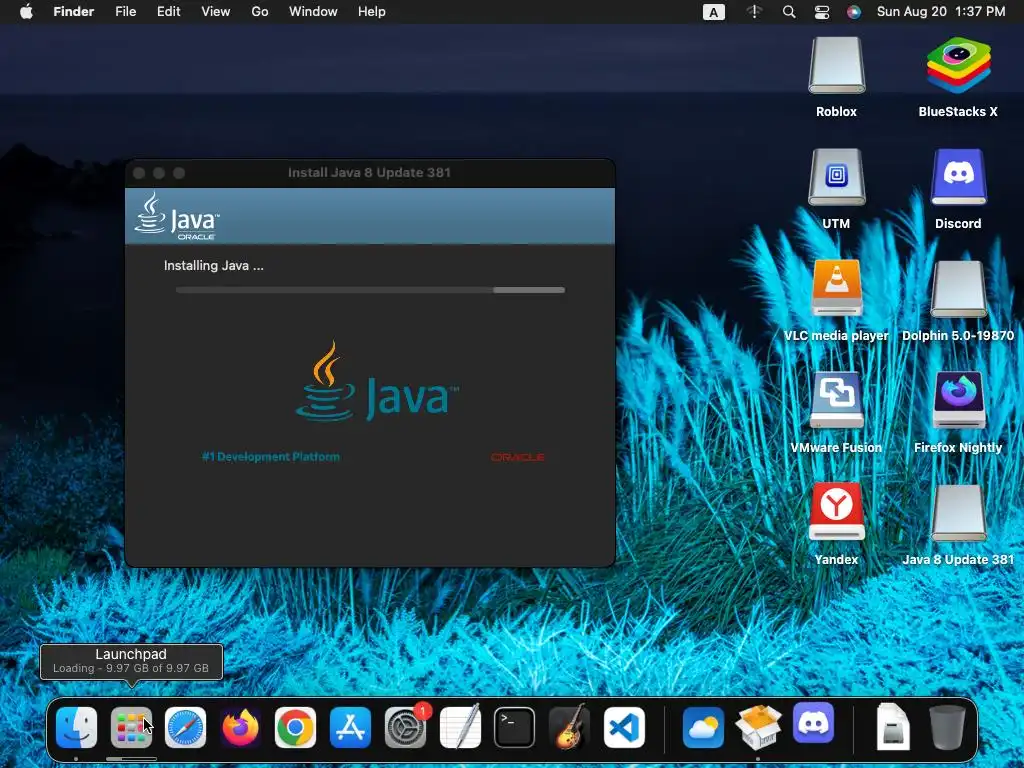Click the installer window minimize button
Viewport: 1024px width, 768px height.
(159, 172)
